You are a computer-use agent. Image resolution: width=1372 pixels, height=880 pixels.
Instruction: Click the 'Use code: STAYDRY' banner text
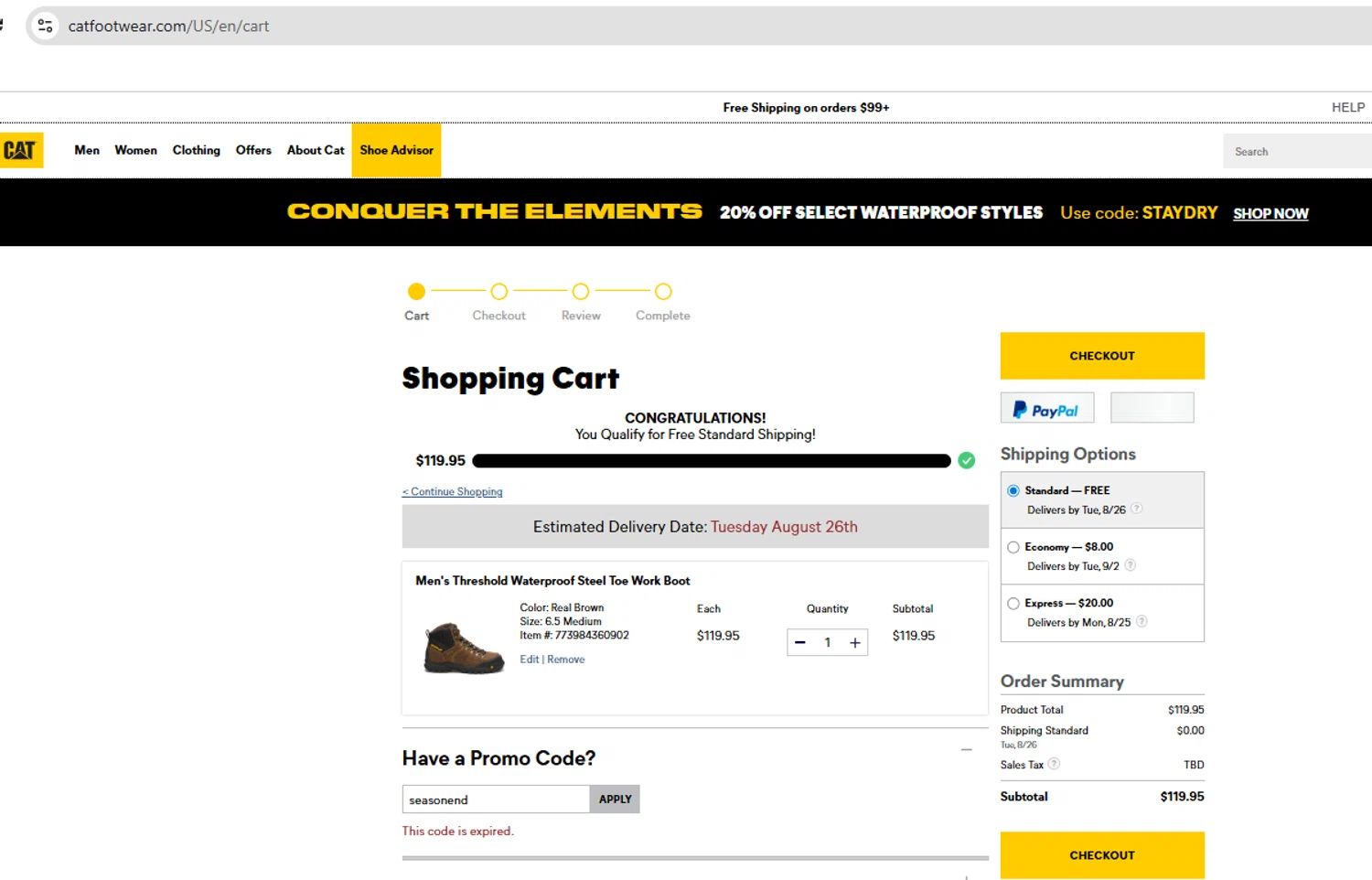point(1139,213)
